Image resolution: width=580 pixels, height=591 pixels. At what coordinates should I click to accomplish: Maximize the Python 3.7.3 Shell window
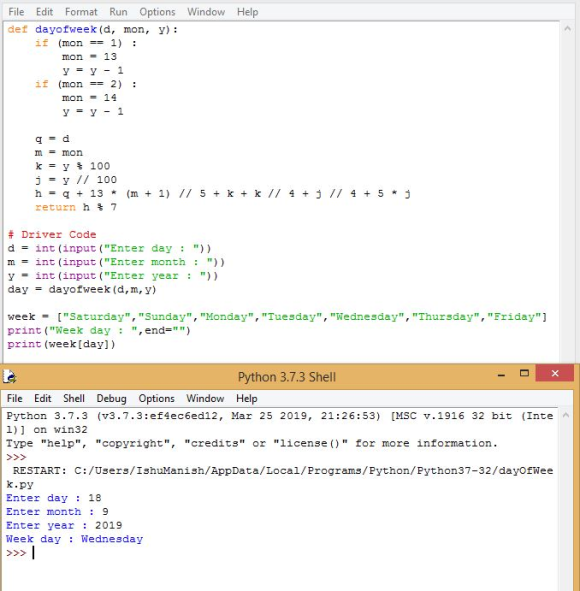click(524, 374)
